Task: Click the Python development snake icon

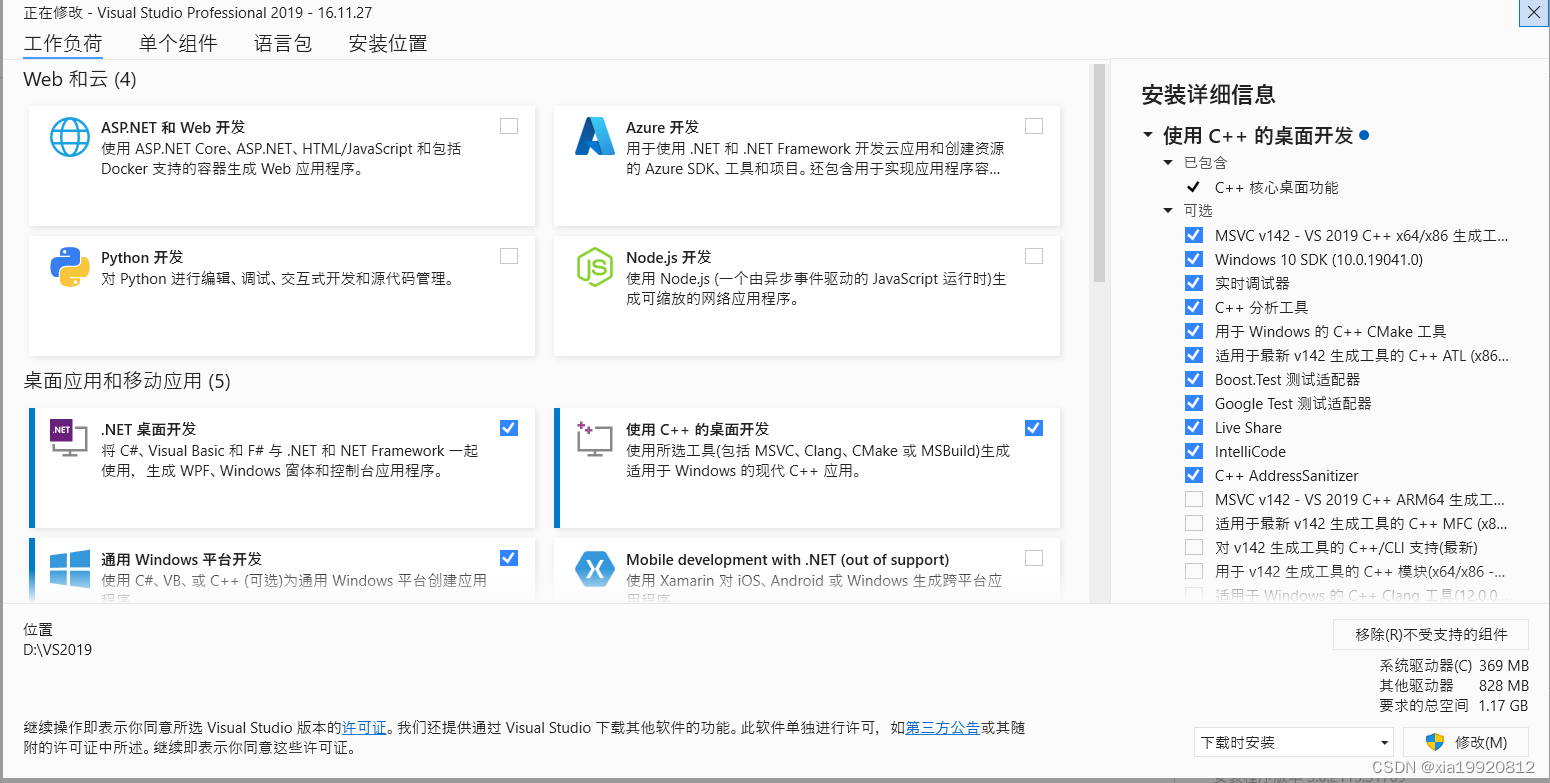Action: click(x=70, y=267)
